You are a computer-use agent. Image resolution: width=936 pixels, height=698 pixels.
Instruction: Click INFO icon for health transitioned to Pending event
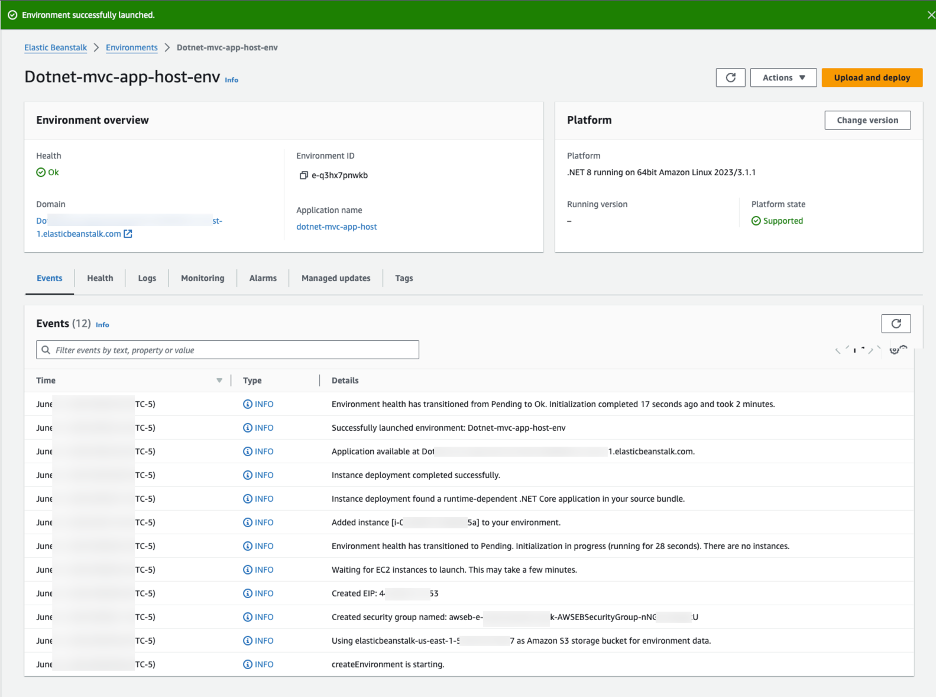click(x=248, y=546)
